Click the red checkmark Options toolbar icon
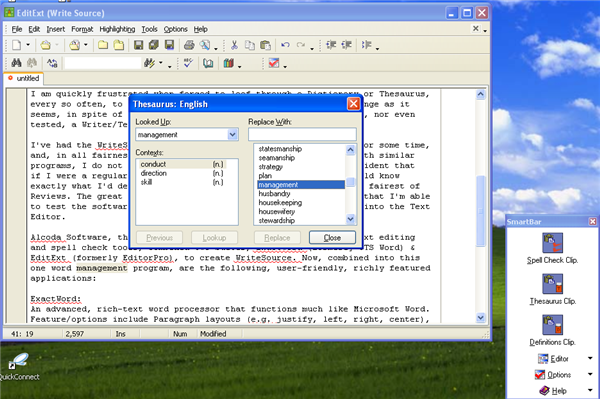 274,63
